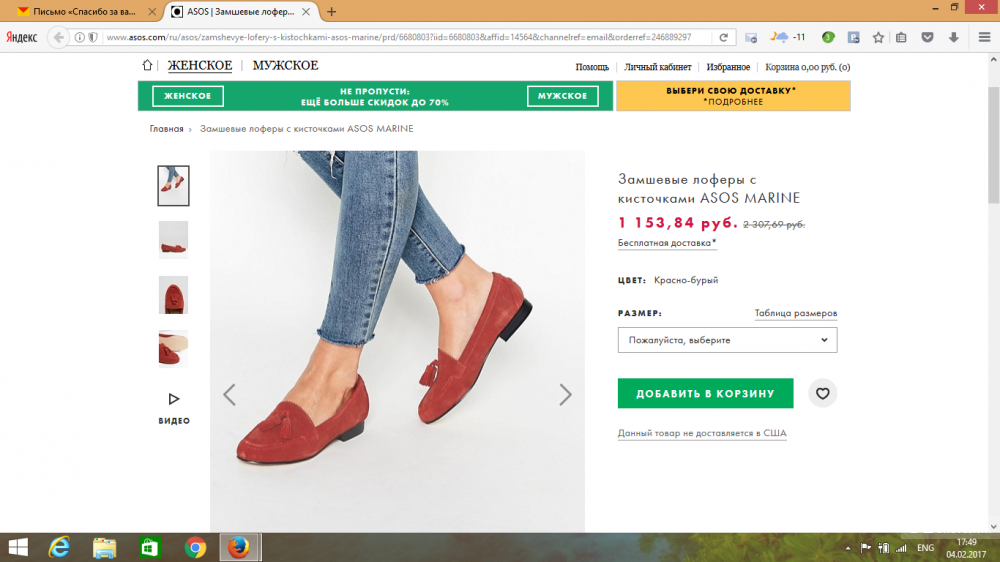Show previous product image arrow
This screenshot has height=562, width=1000.
230,395
